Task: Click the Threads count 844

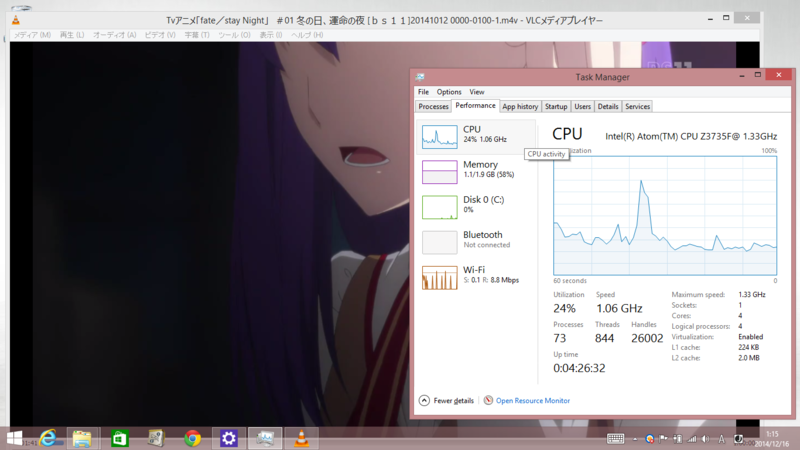Action: pos(605,338)
